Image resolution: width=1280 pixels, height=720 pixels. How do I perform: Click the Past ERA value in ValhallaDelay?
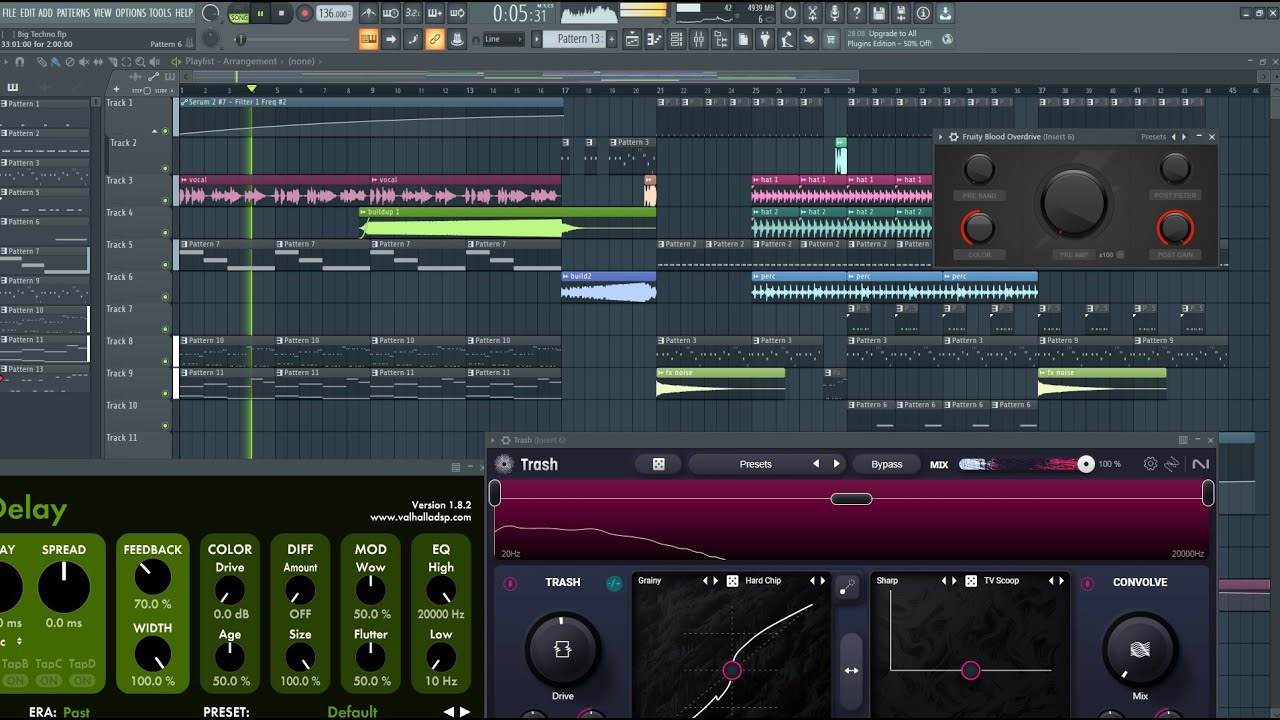pyautogui.click(x=76, y=712)
